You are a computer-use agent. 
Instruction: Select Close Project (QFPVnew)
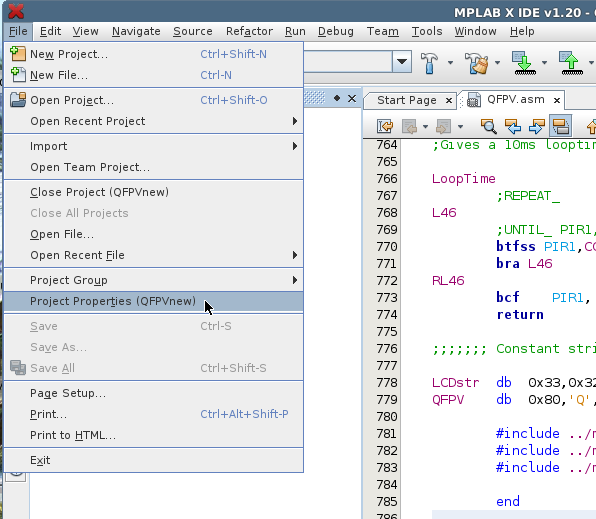click(x=154, y=192)
